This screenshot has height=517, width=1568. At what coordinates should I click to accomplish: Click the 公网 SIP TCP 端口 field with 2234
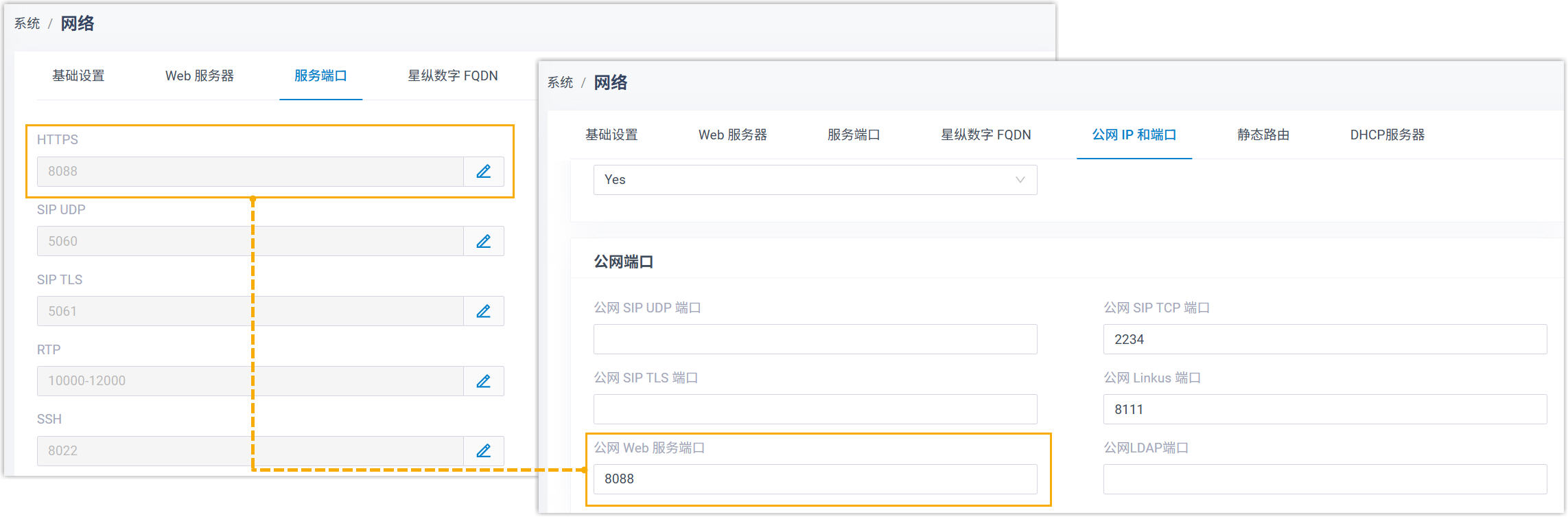tap(1324, 340)
